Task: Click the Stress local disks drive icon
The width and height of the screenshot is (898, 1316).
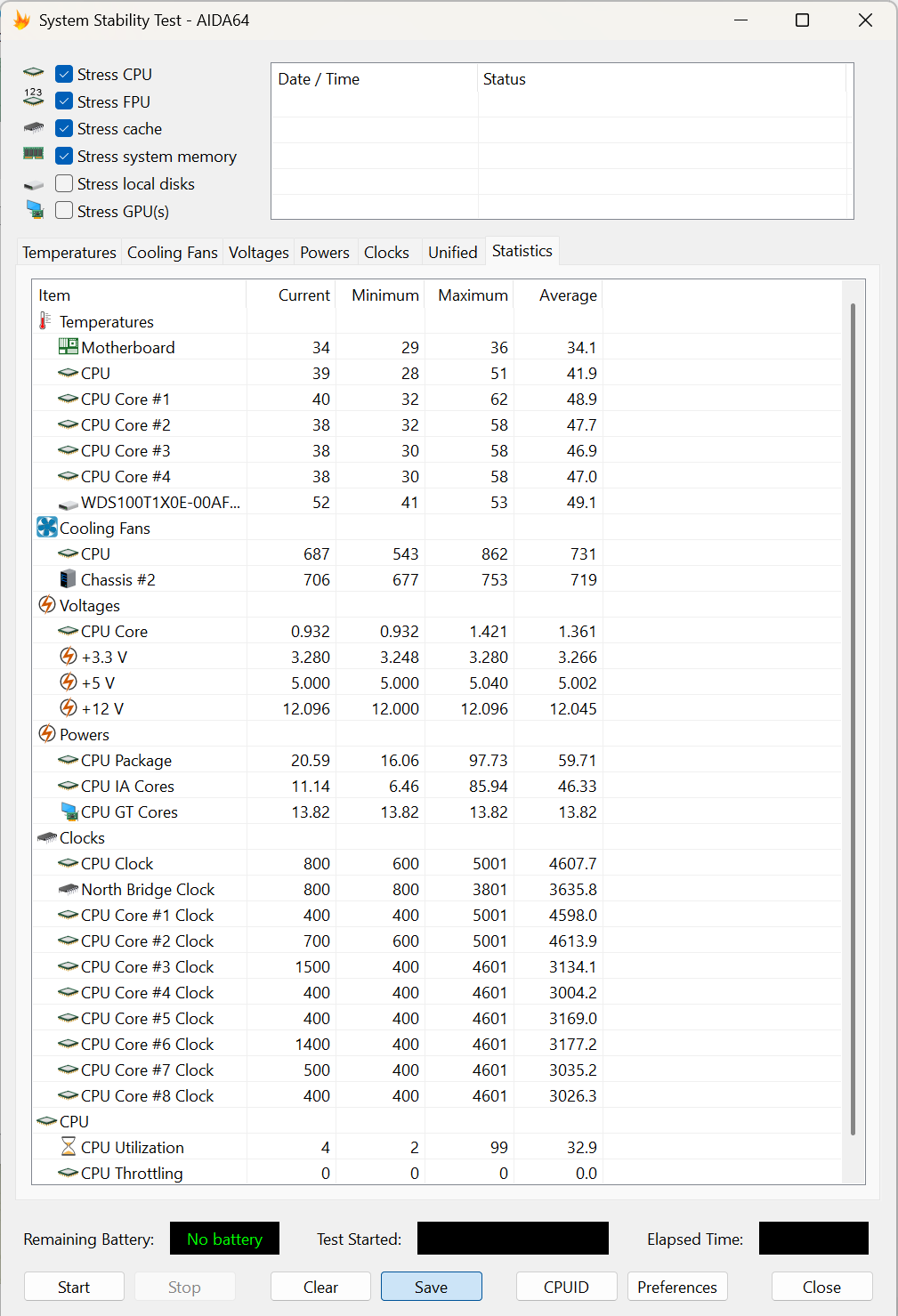Action: click(x=34, y=185)
